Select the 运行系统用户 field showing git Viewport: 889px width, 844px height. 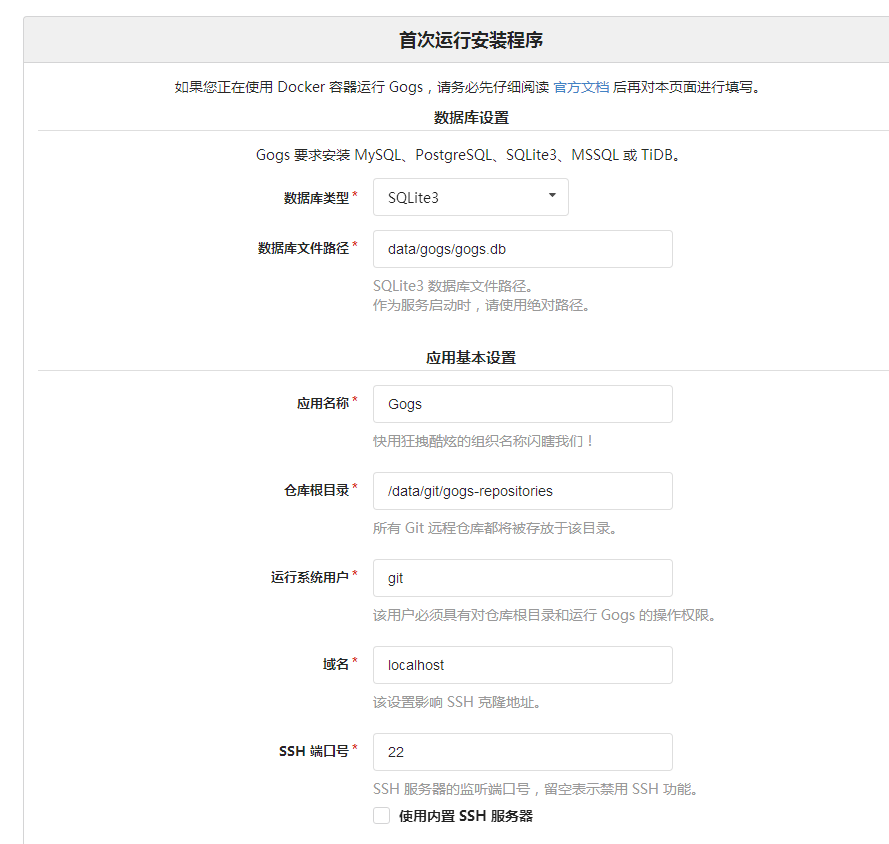click(x=522, y=578)
